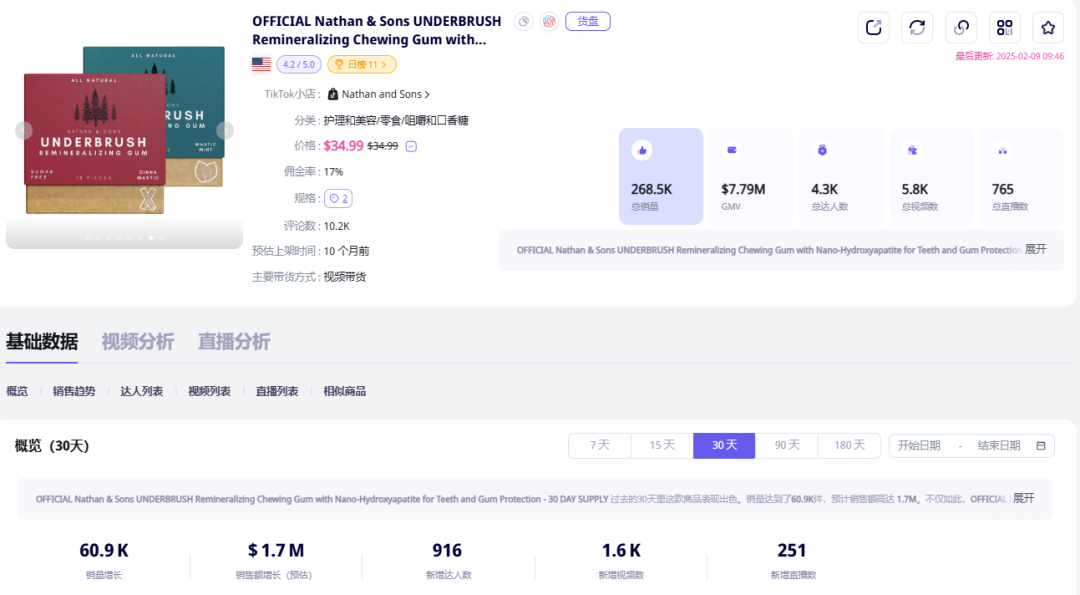Enable the 180天 time range option

(849, 446)
